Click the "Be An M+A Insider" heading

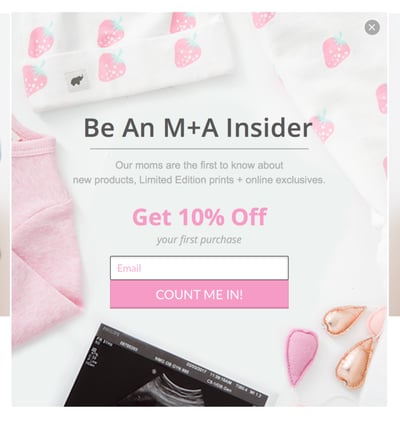pyautogui.click(x=198, y=128)
